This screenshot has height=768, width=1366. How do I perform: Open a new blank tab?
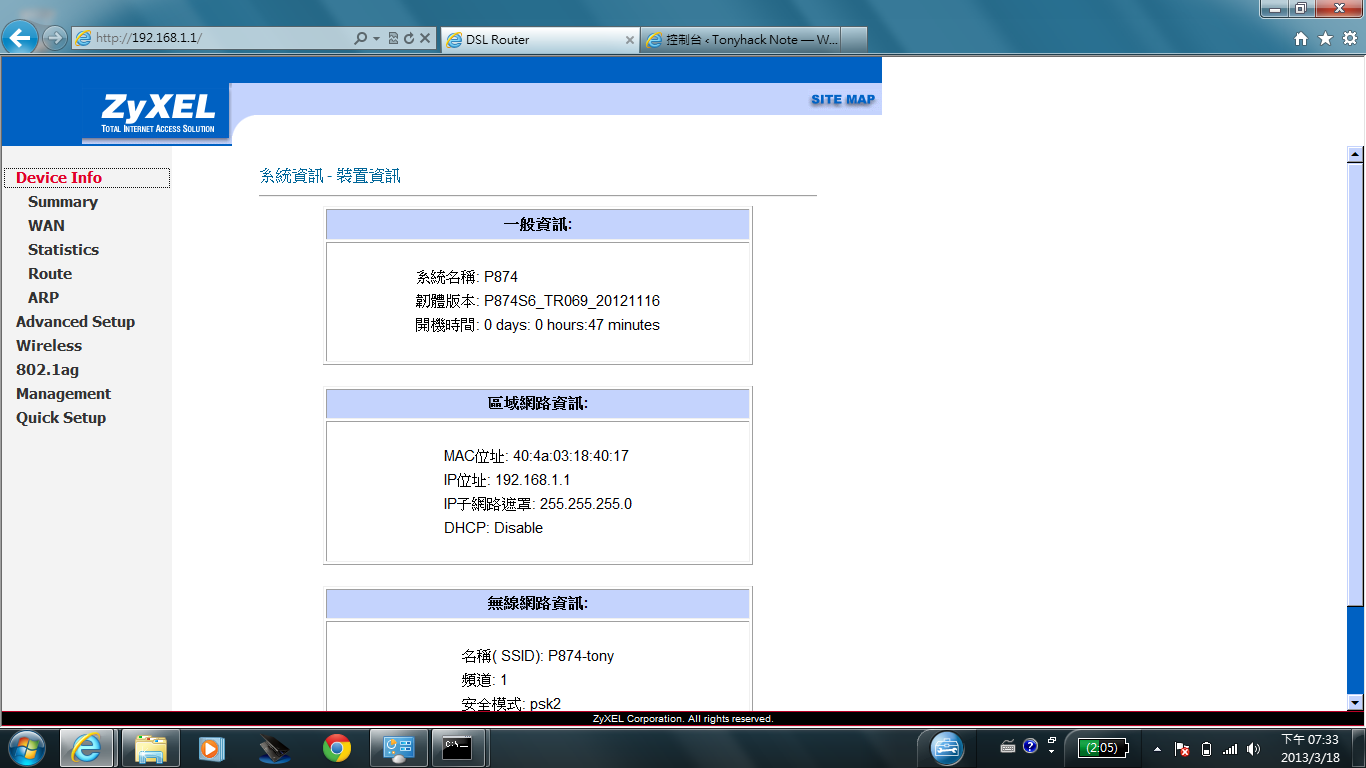[x=854, y=40]
